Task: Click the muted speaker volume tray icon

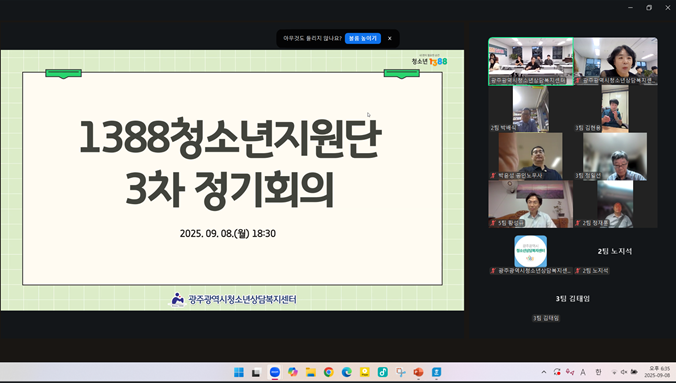Action: [x=624, y=372]
